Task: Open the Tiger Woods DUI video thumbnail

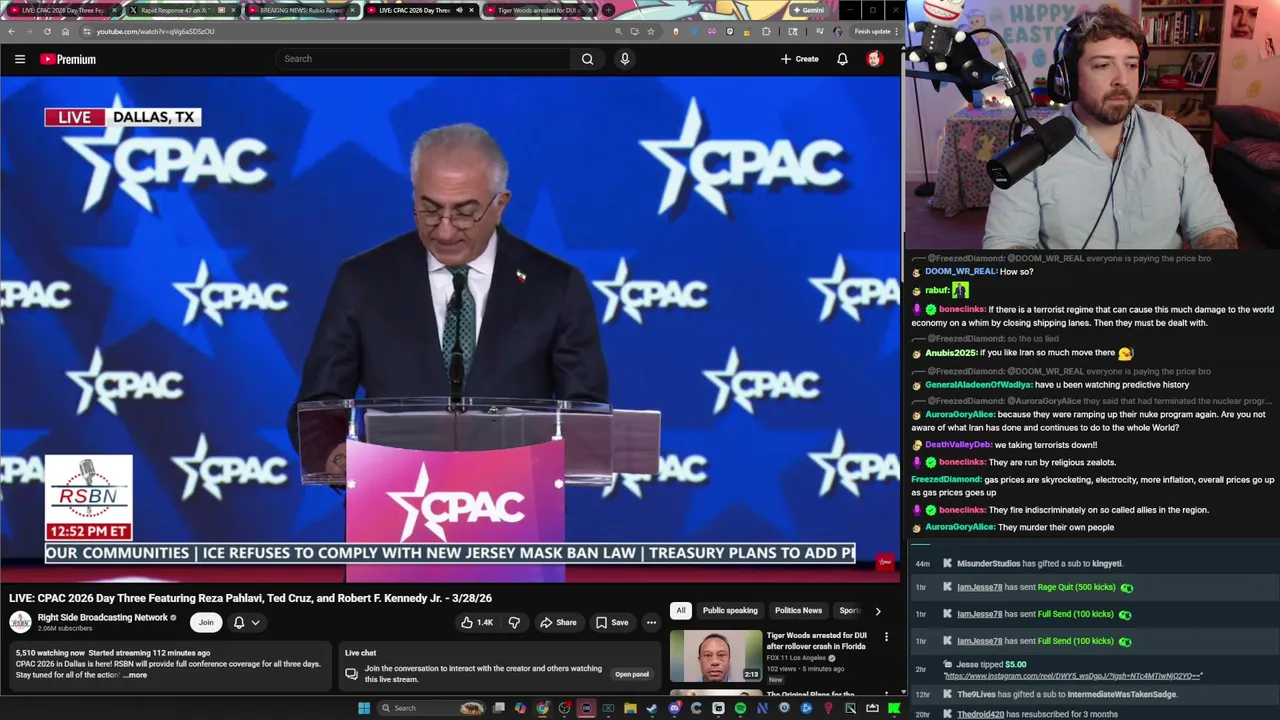Action: (716, 655)
